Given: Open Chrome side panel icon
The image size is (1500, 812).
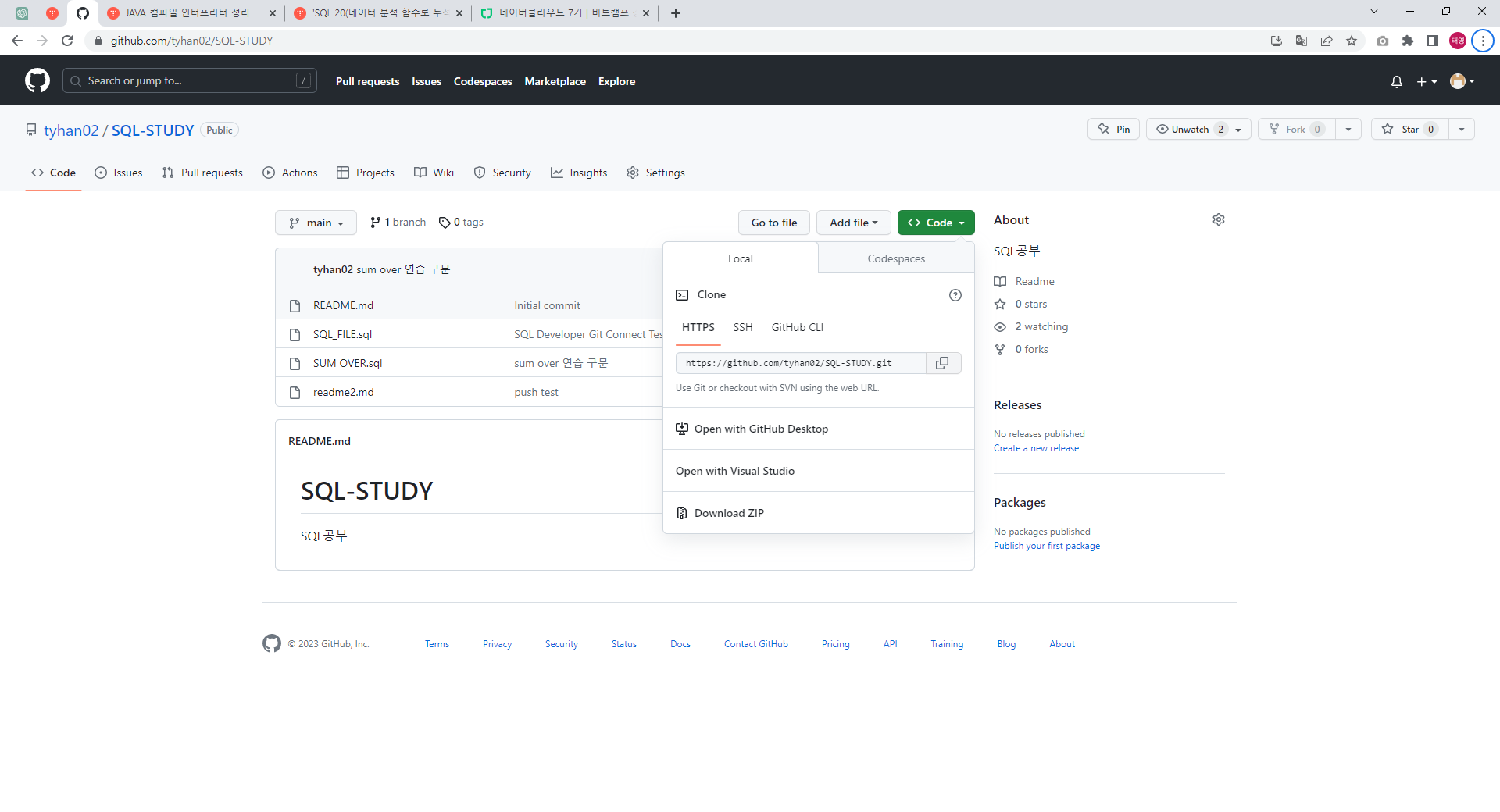Looking at the screenshot, I should 1433,41.
